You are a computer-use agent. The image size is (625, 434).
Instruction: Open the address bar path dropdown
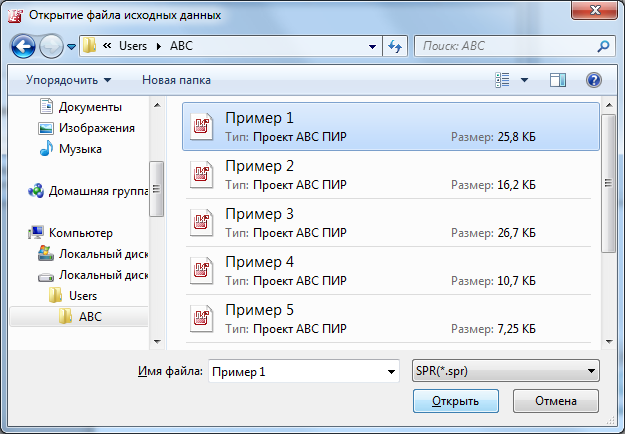(372, 47)
